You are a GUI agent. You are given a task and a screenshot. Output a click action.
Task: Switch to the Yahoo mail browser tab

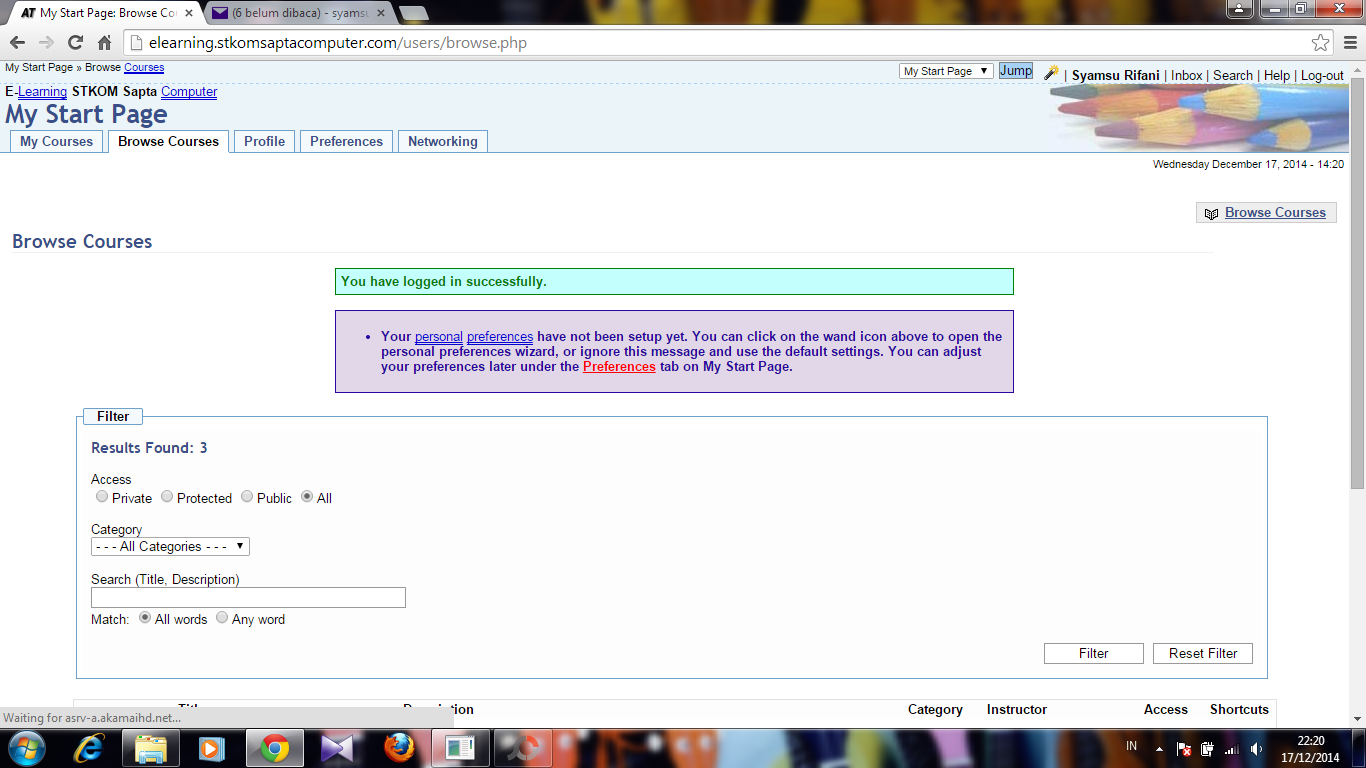pyautogui.click(x=298, y=13)
